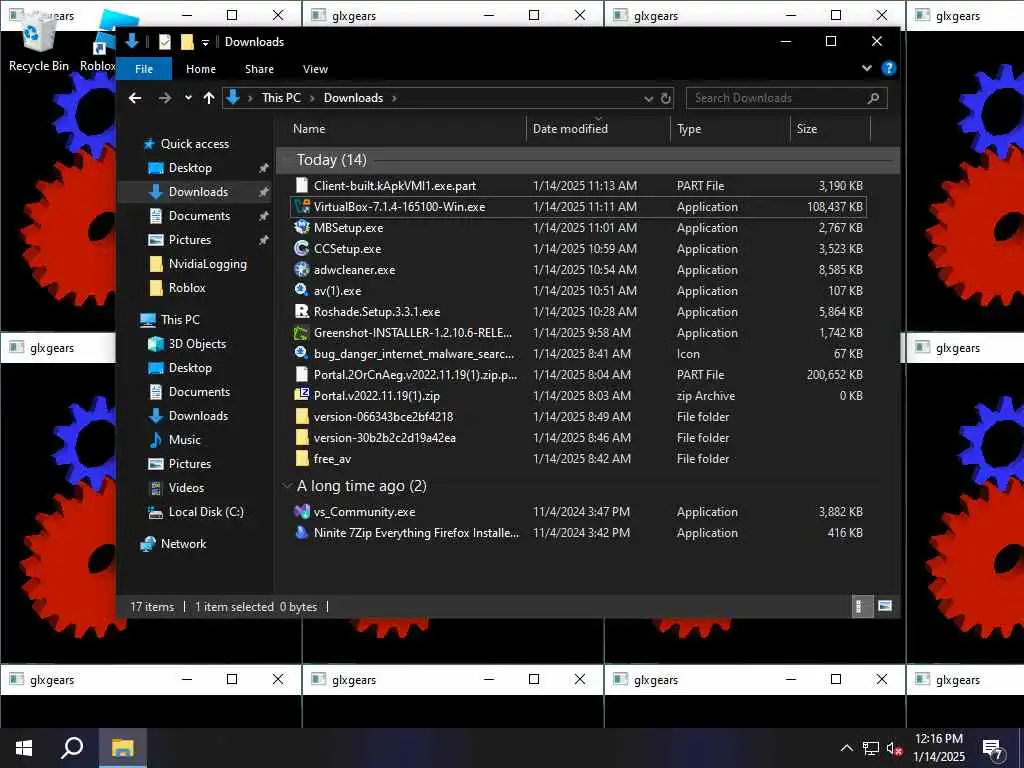Screen dimensions: 1024x768
Task: Sort by the Type column header
Action: click(730, 129)
